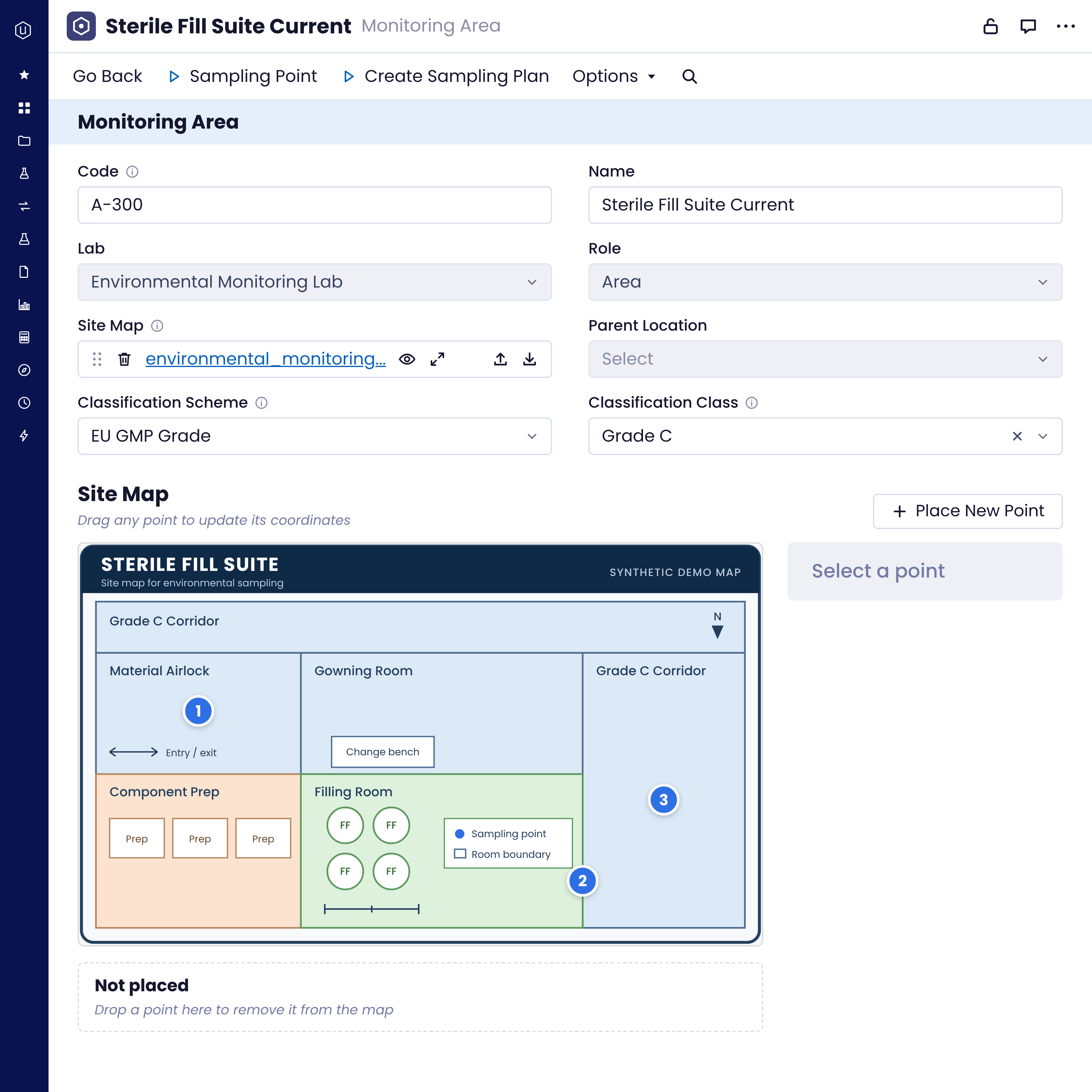
Task: Open the Lab dropdown
Action: click(x=314, y=281)
